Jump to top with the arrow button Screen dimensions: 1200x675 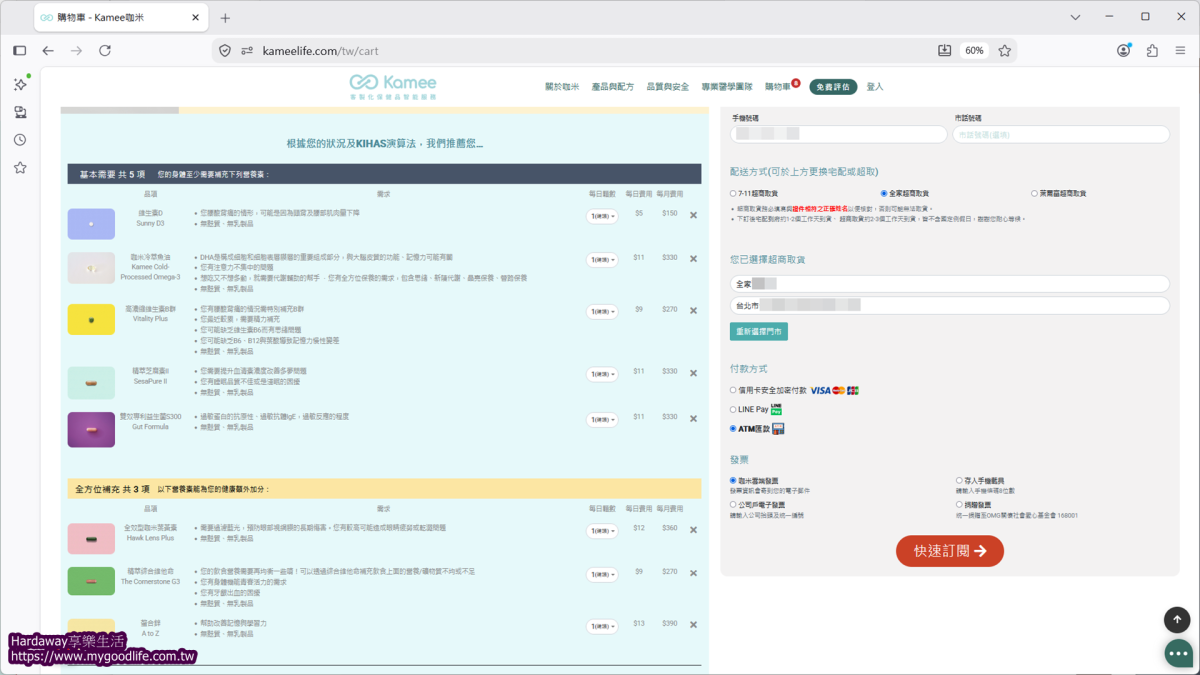point(1177,620)
